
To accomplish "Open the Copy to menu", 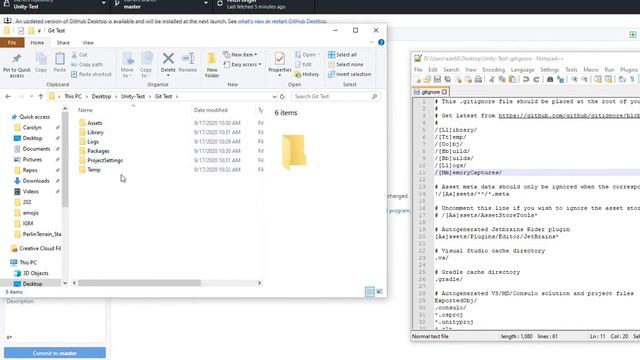I will point(146,64).
